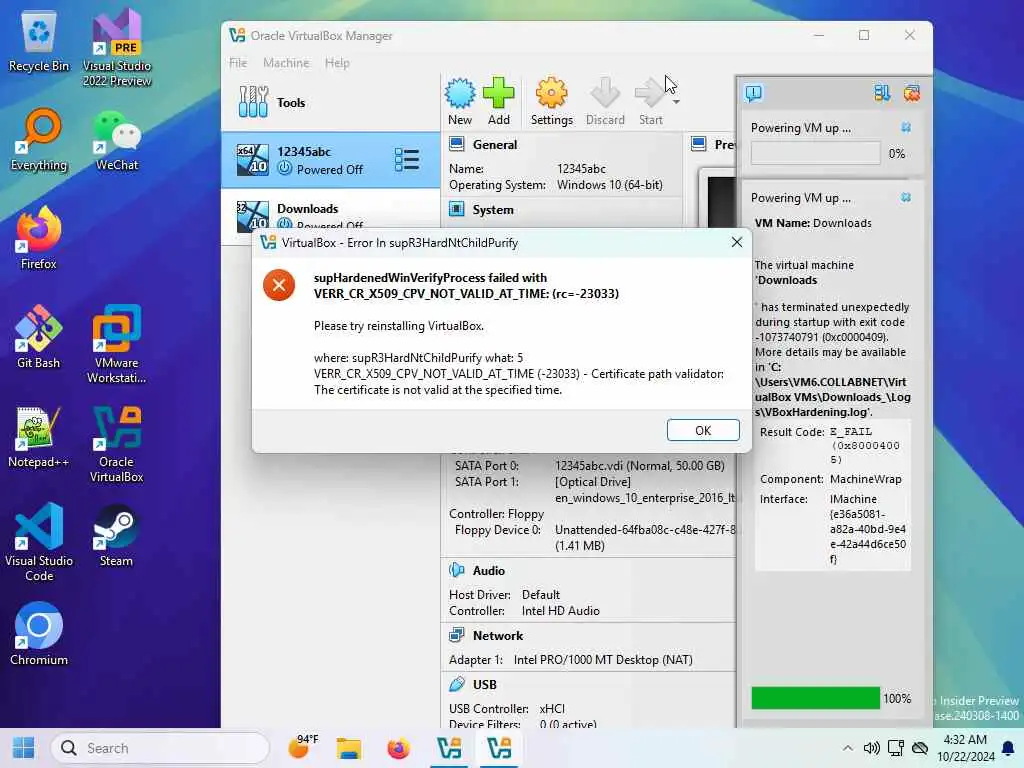Image resolution: width=1024 pixels, height=768 pixels.
Task: Show hidden tray icons chevron
Action: point(847,748)
